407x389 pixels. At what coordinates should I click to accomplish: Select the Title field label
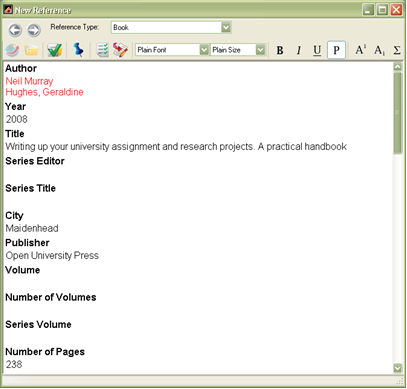click(15, 134)
